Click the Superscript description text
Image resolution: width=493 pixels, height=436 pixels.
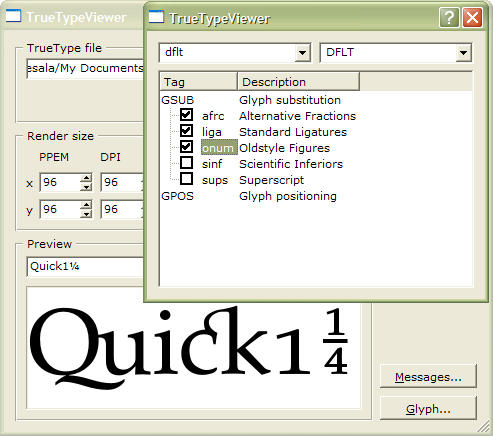pyautogui.click(x=272, y=180)
